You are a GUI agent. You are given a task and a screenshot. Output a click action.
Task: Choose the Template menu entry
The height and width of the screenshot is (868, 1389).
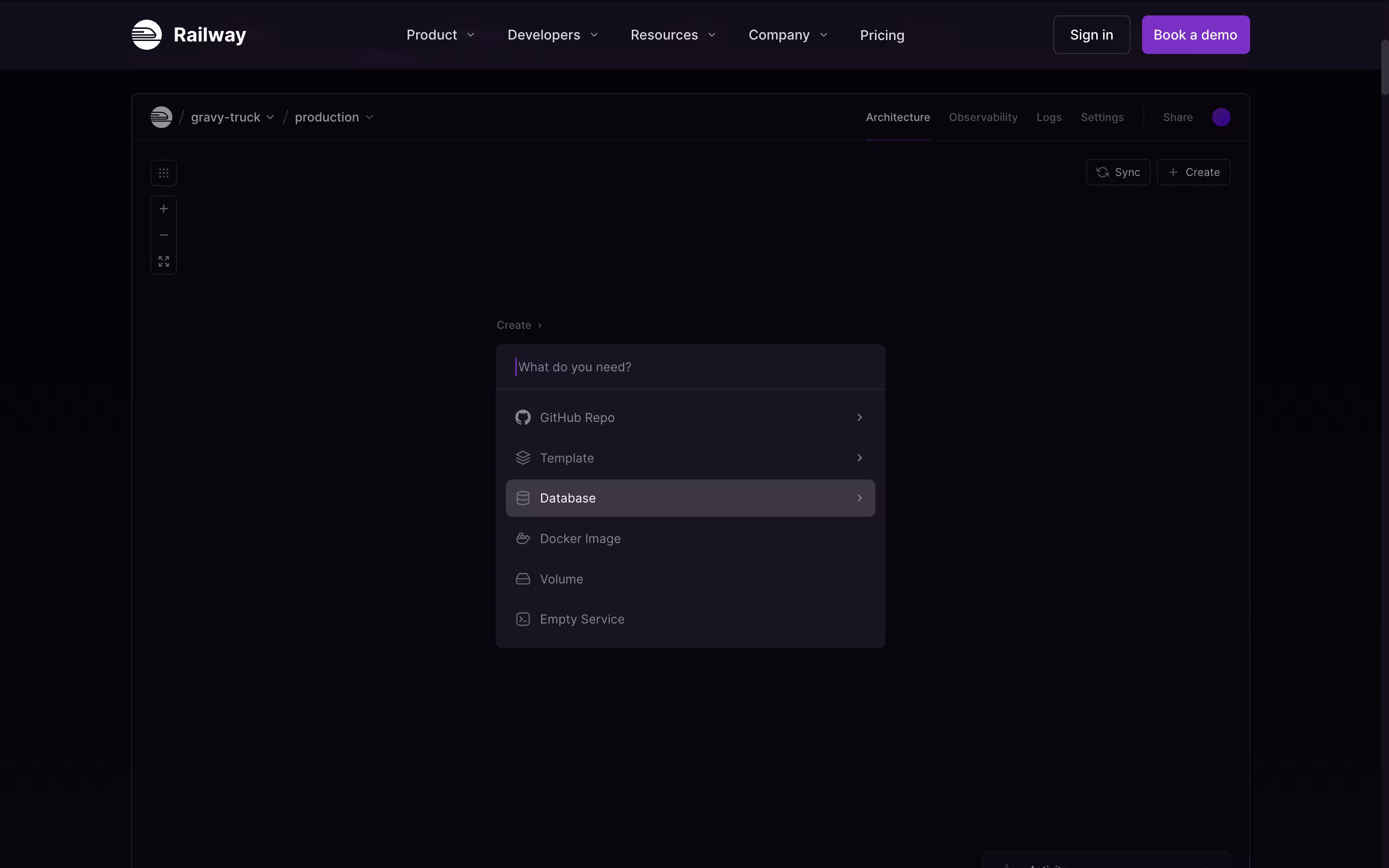coord(690,458)
